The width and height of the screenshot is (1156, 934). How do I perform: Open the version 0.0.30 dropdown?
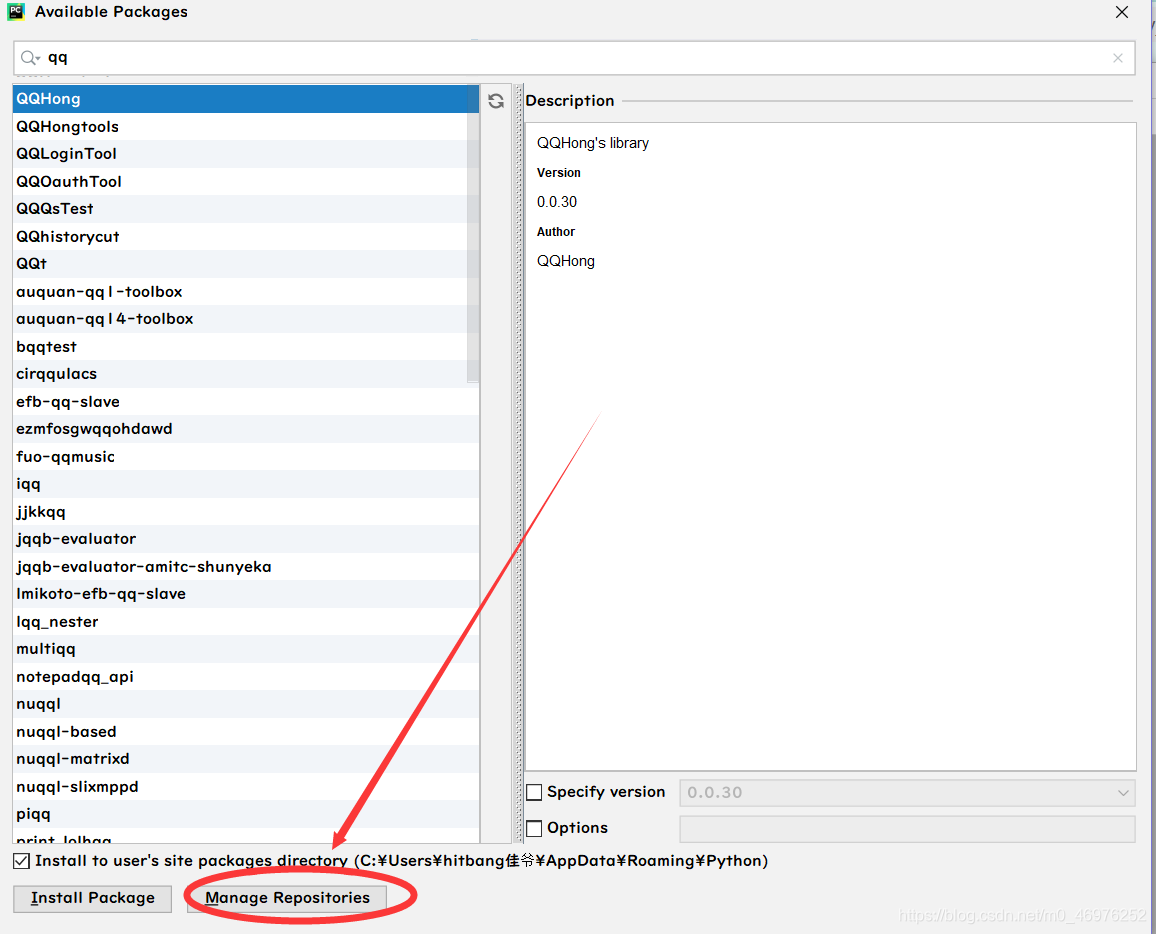tap(907, 792)
